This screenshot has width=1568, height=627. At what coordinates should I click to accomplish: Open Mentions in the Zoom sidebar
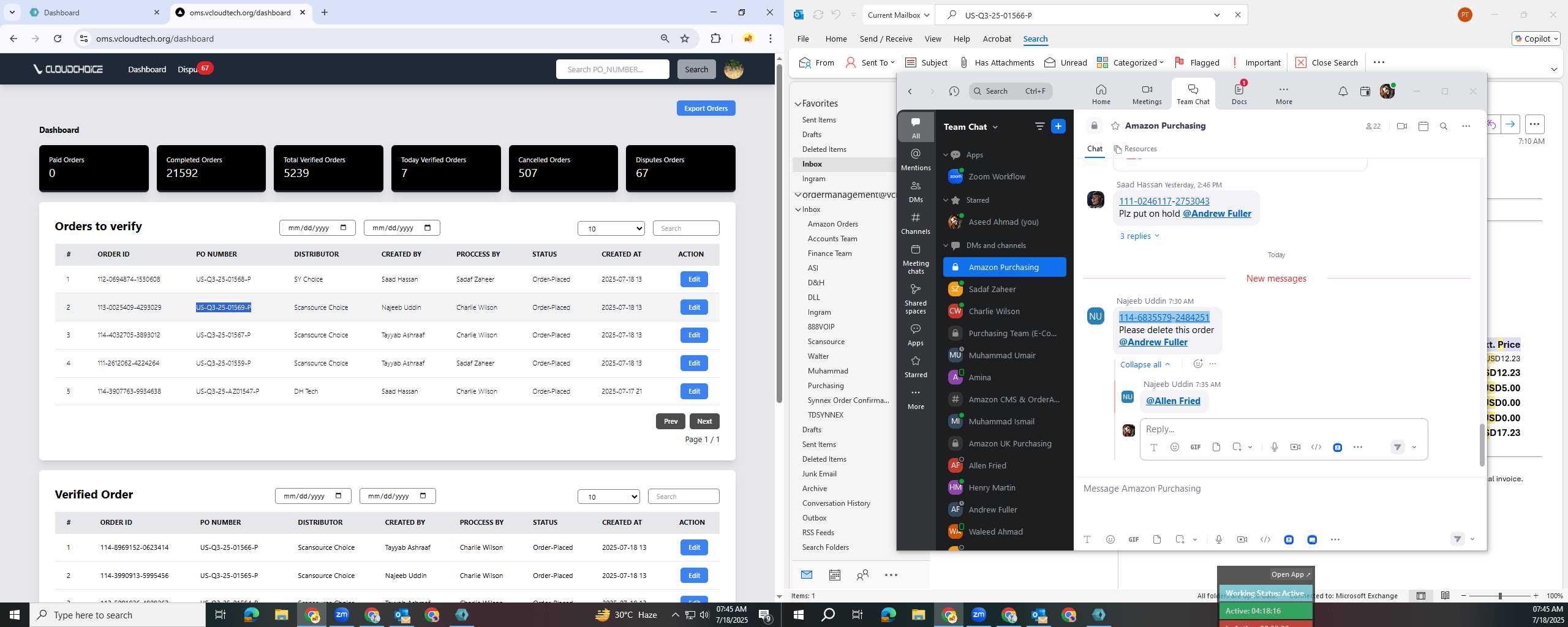pos(916,159)
